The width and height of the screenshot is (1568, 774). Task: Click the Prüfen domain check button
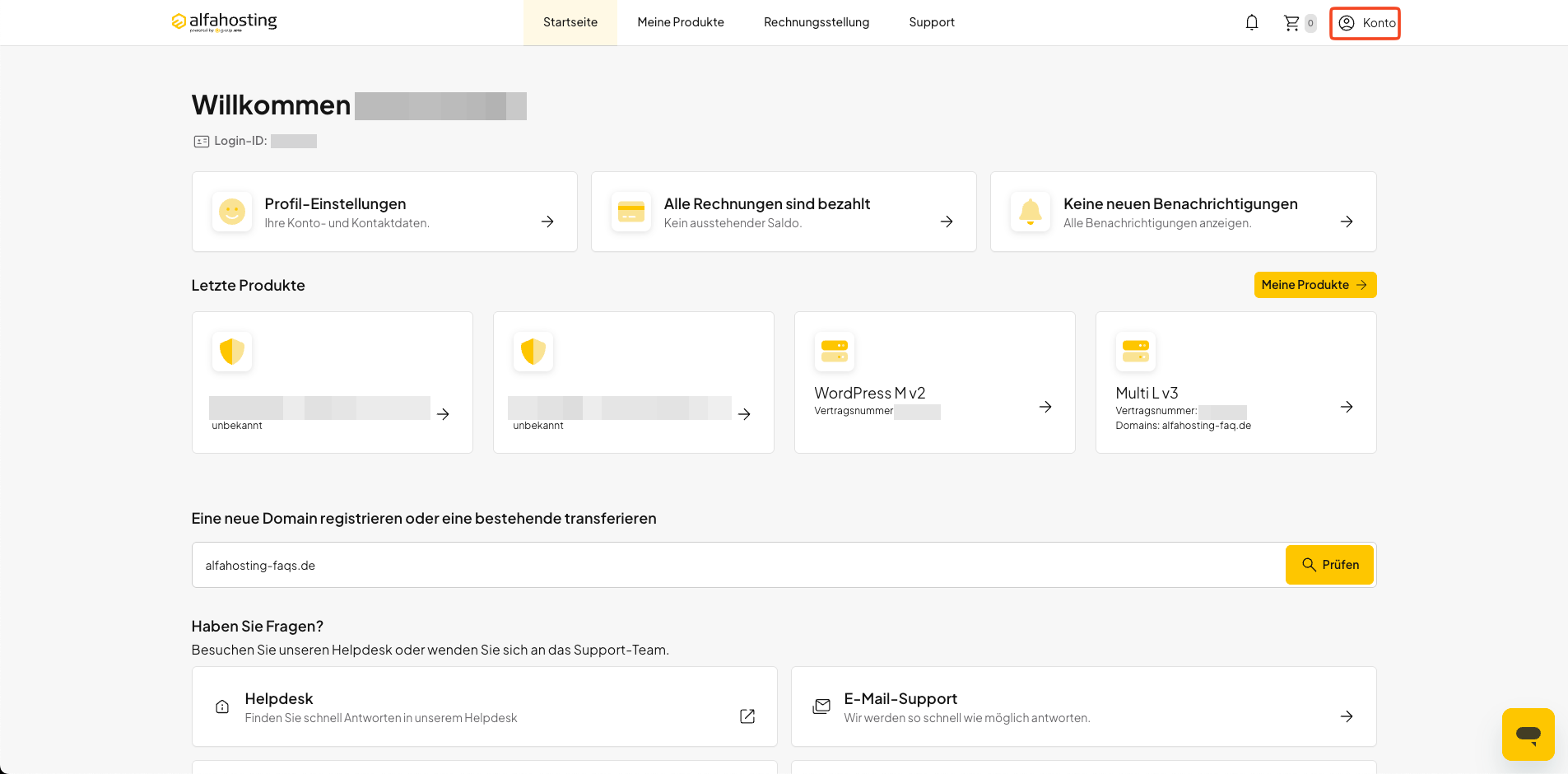1329,565
